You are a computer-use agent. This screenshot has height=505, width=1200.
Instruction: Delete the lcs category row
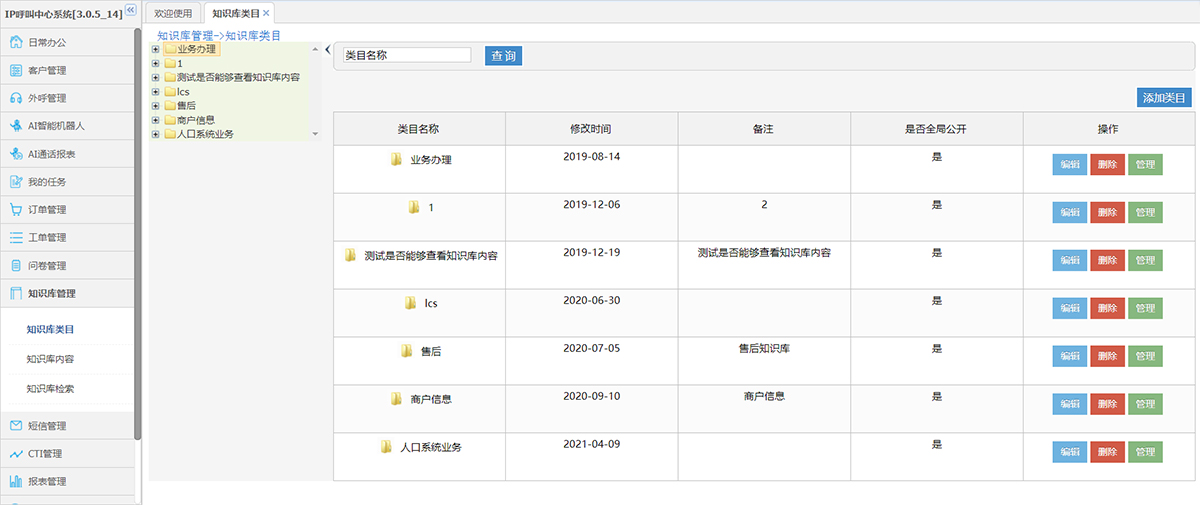coord(1107,308)
